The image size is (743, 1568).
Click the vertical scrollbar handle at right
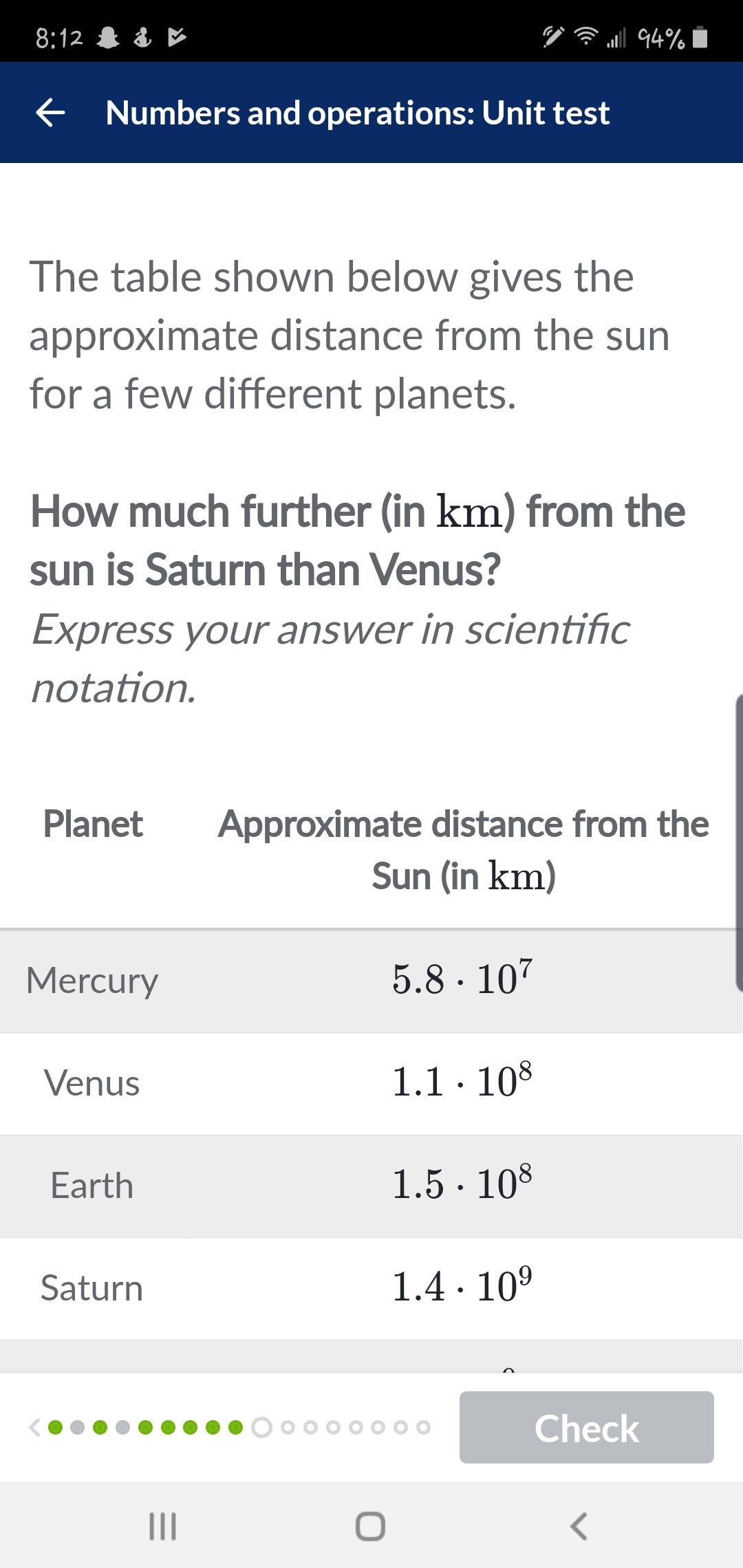[739, 842]
